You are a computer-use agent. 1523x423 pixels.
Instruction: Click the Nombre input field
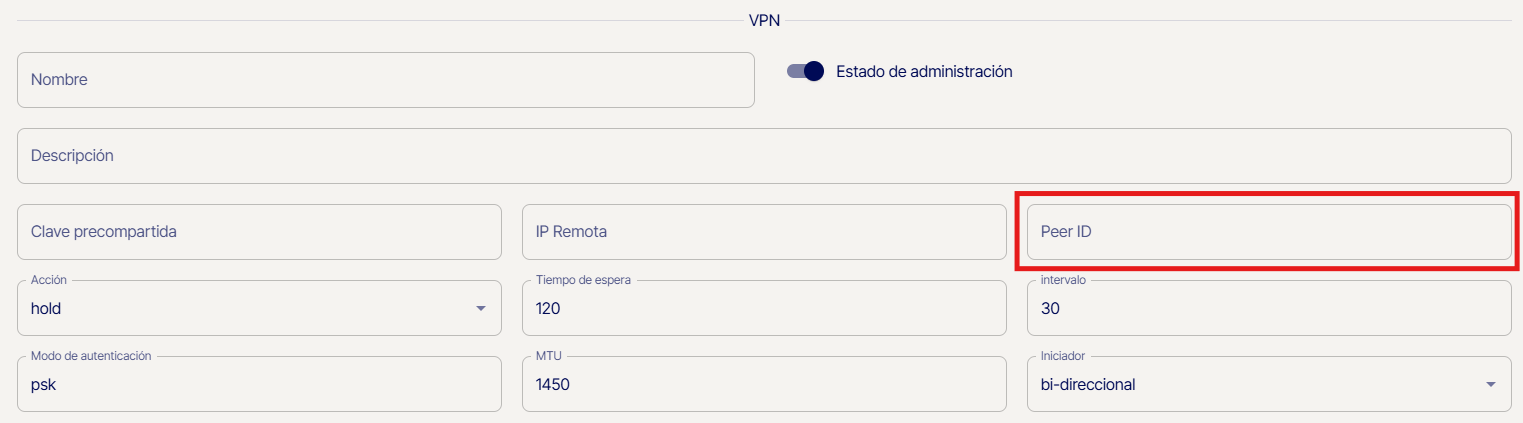point(385,80)
